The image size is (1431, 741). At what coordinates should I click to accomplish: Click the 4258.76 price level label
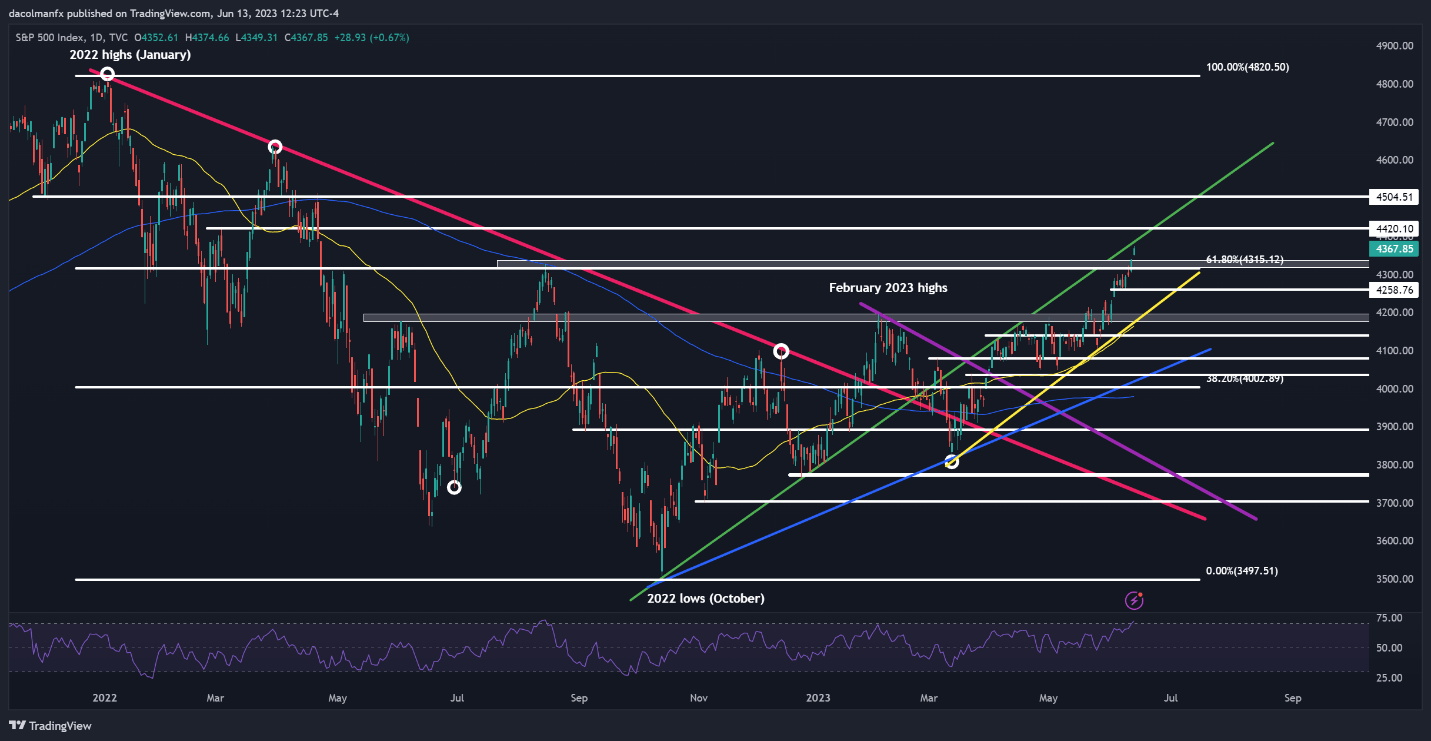pyautogui.click(x=1395, y=290)
